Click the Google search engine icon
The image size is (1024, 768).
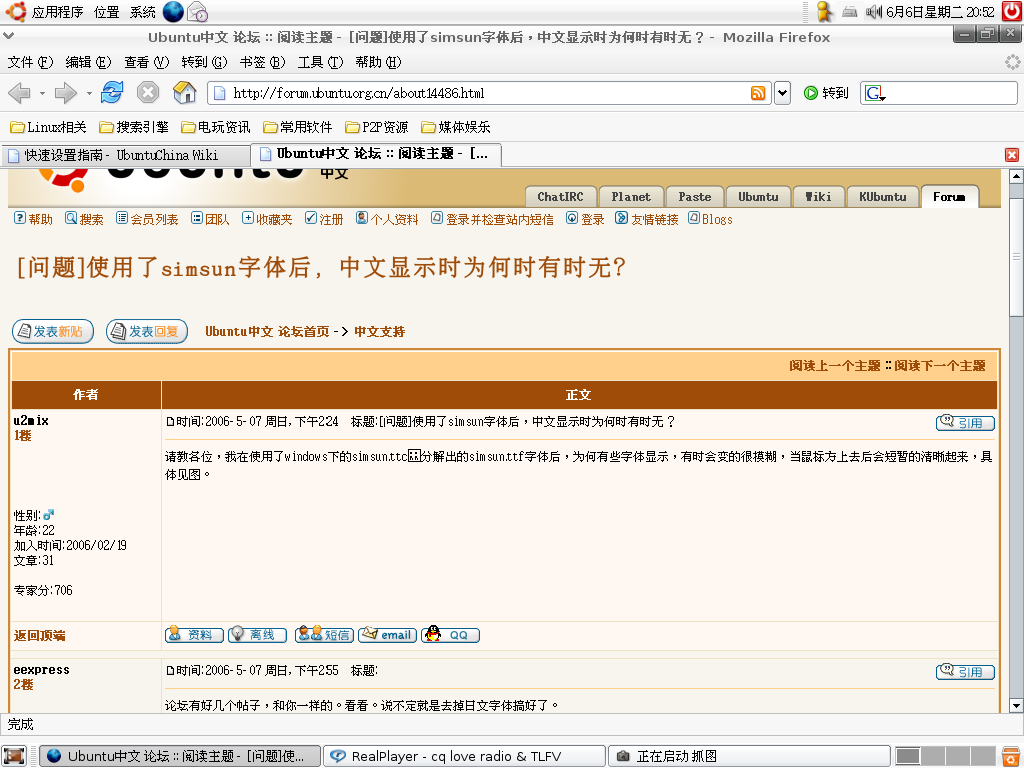[x=874, y=93]
